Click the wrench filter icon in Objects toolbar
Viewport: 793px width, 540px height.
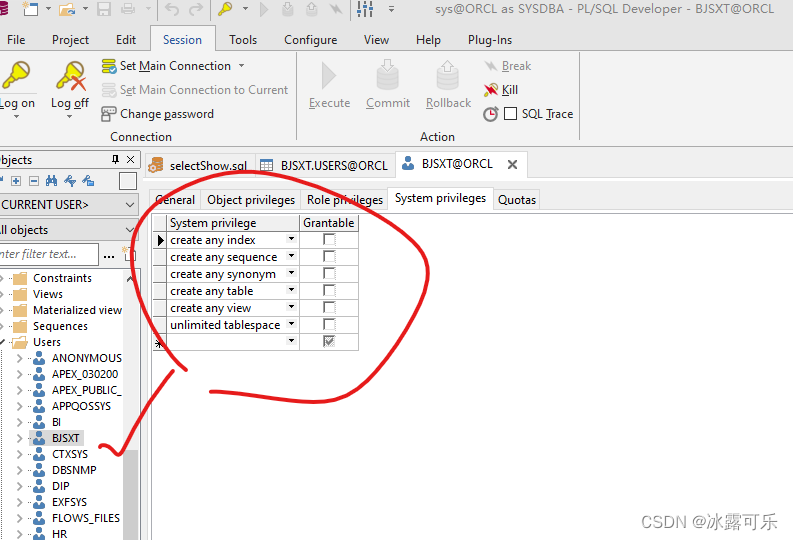70,181
